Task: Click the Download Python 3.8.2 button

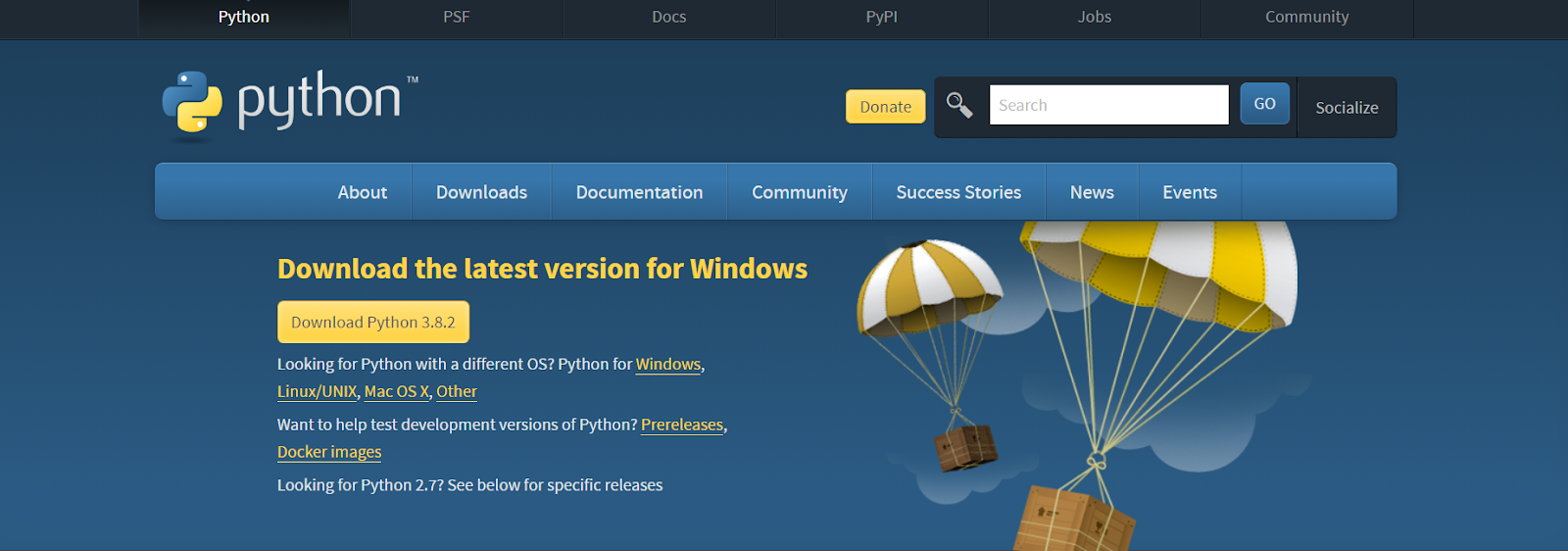Action: pos(373,323)
